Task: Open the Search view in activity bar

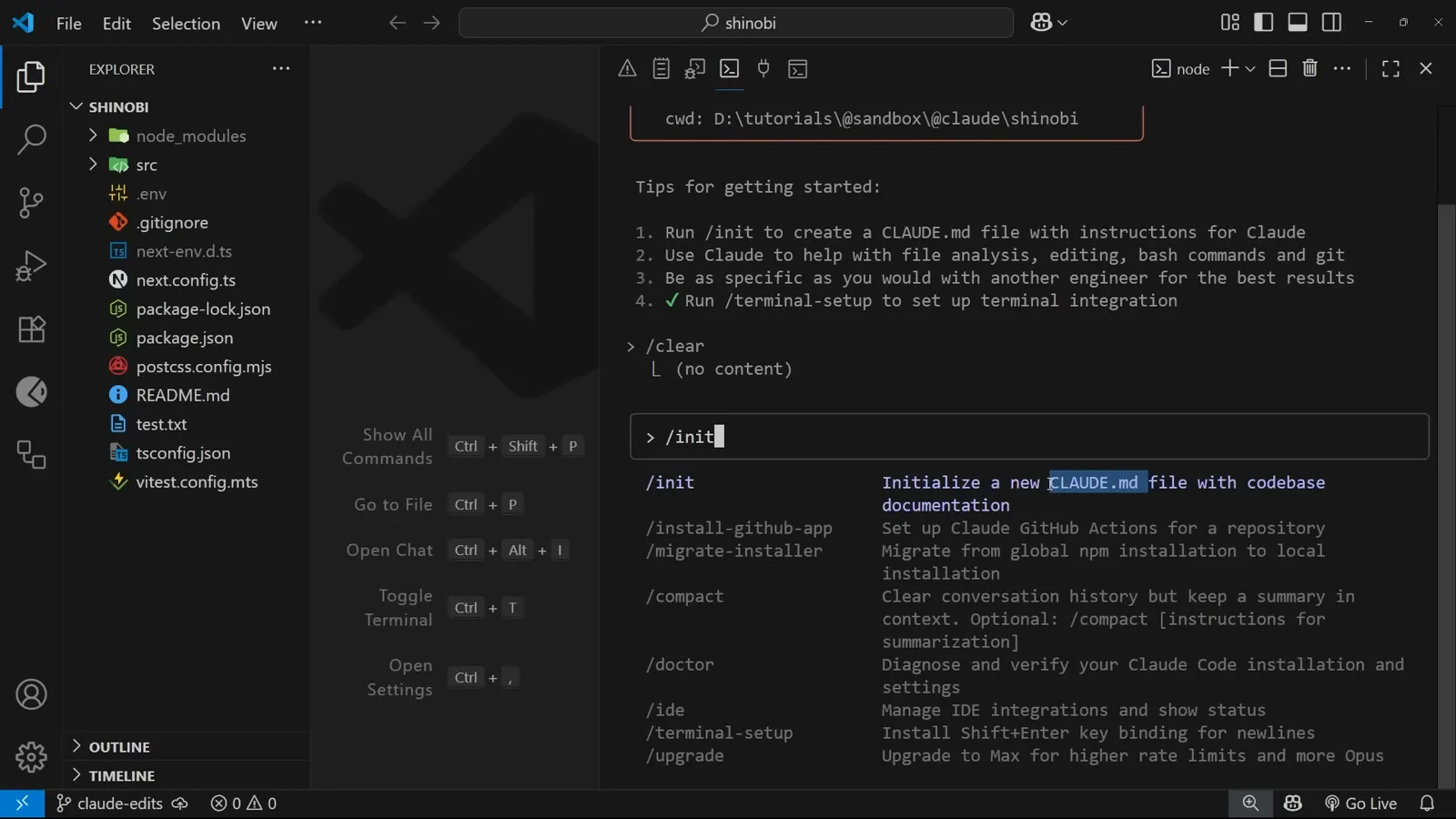Action: tap(31, 139)
